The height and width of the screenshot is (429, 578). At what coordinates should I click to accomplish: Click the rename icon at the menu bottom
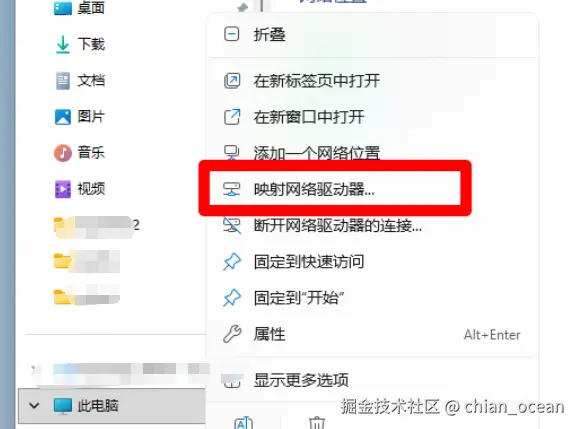(243, 422)
